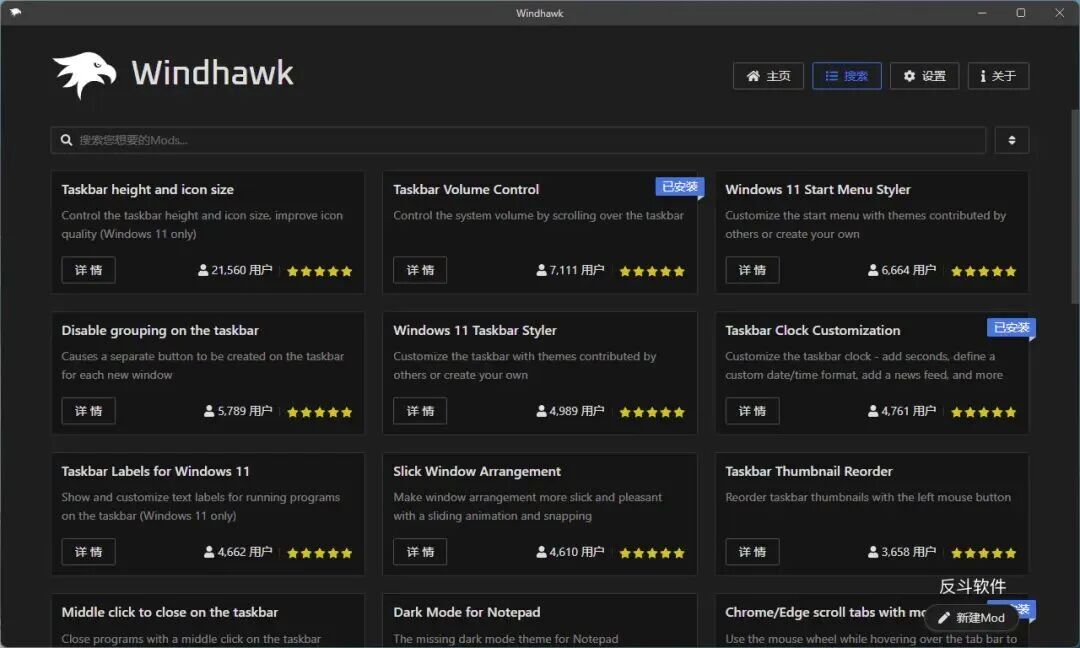Image resolution: width=1080 pixels, height=648 pixels.
Task: Open the 关于 about tab
Action: point(998,76)
